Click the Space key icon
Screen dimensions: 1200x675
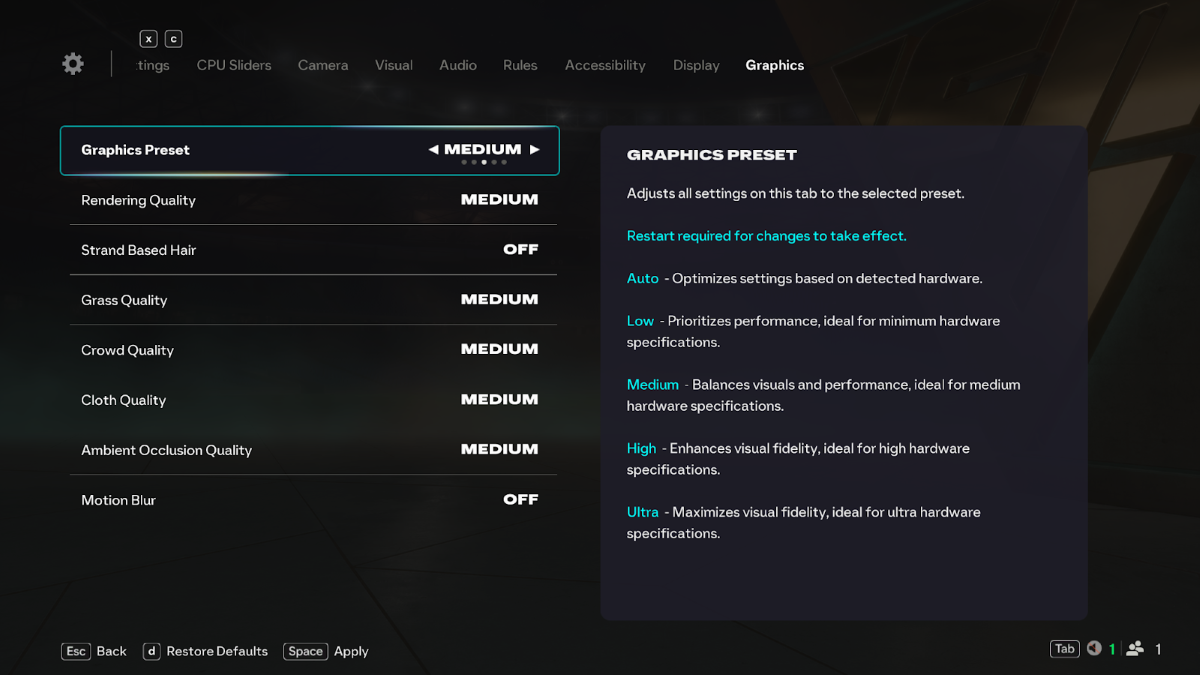(305, 651)
